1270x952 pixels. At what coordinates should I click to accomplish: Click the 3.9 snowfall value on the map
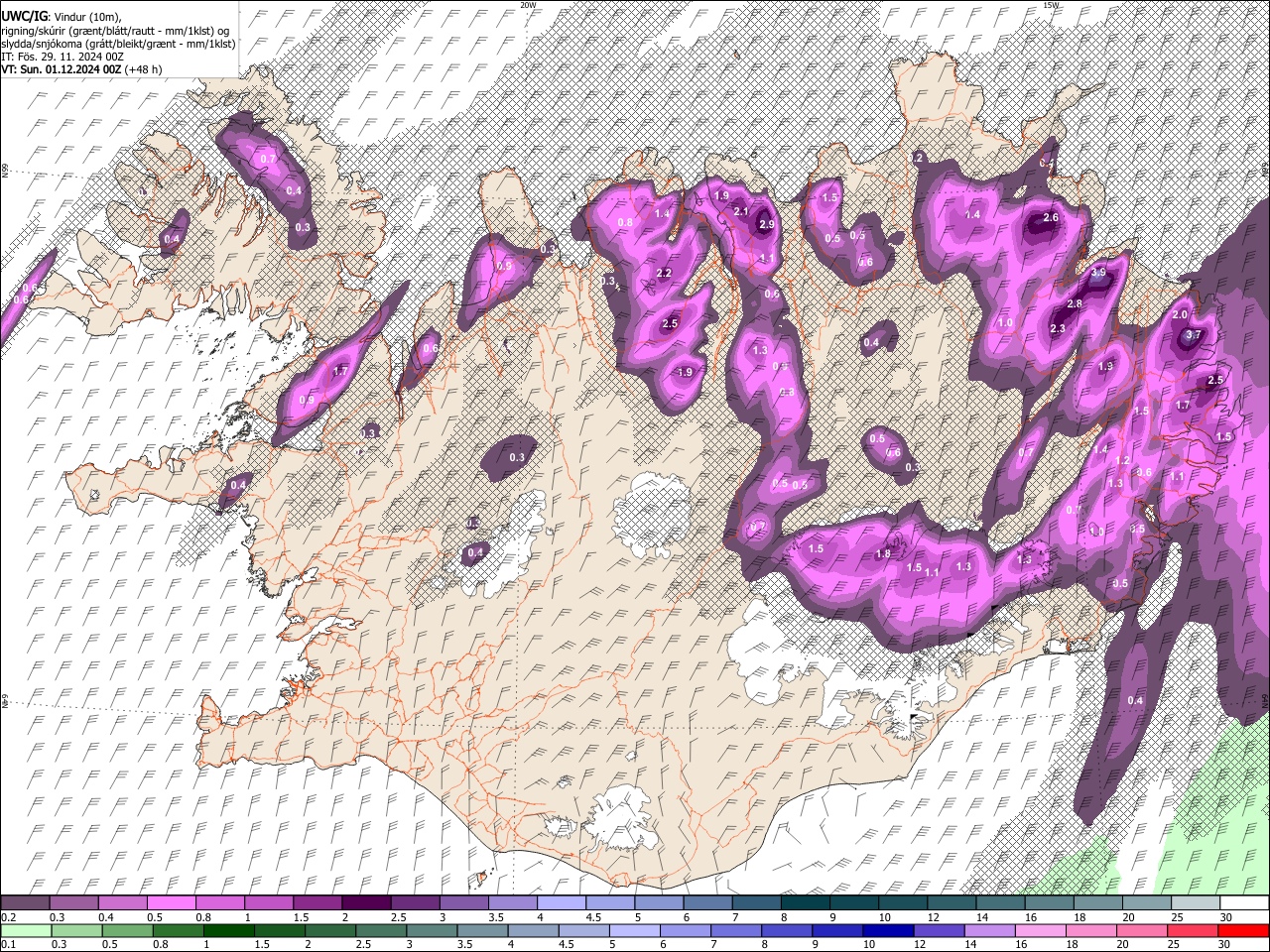[1098, 273]
